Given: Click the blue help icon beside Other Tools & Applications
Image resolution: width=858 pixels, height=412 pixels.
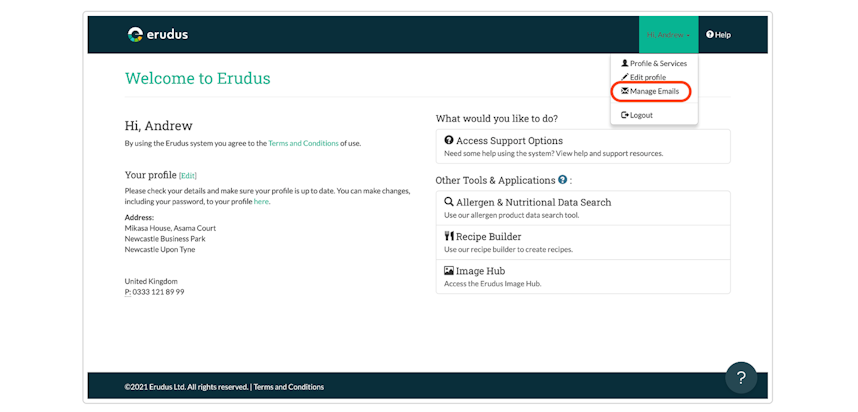Looking at the screenshot, I should pos(562,180).
